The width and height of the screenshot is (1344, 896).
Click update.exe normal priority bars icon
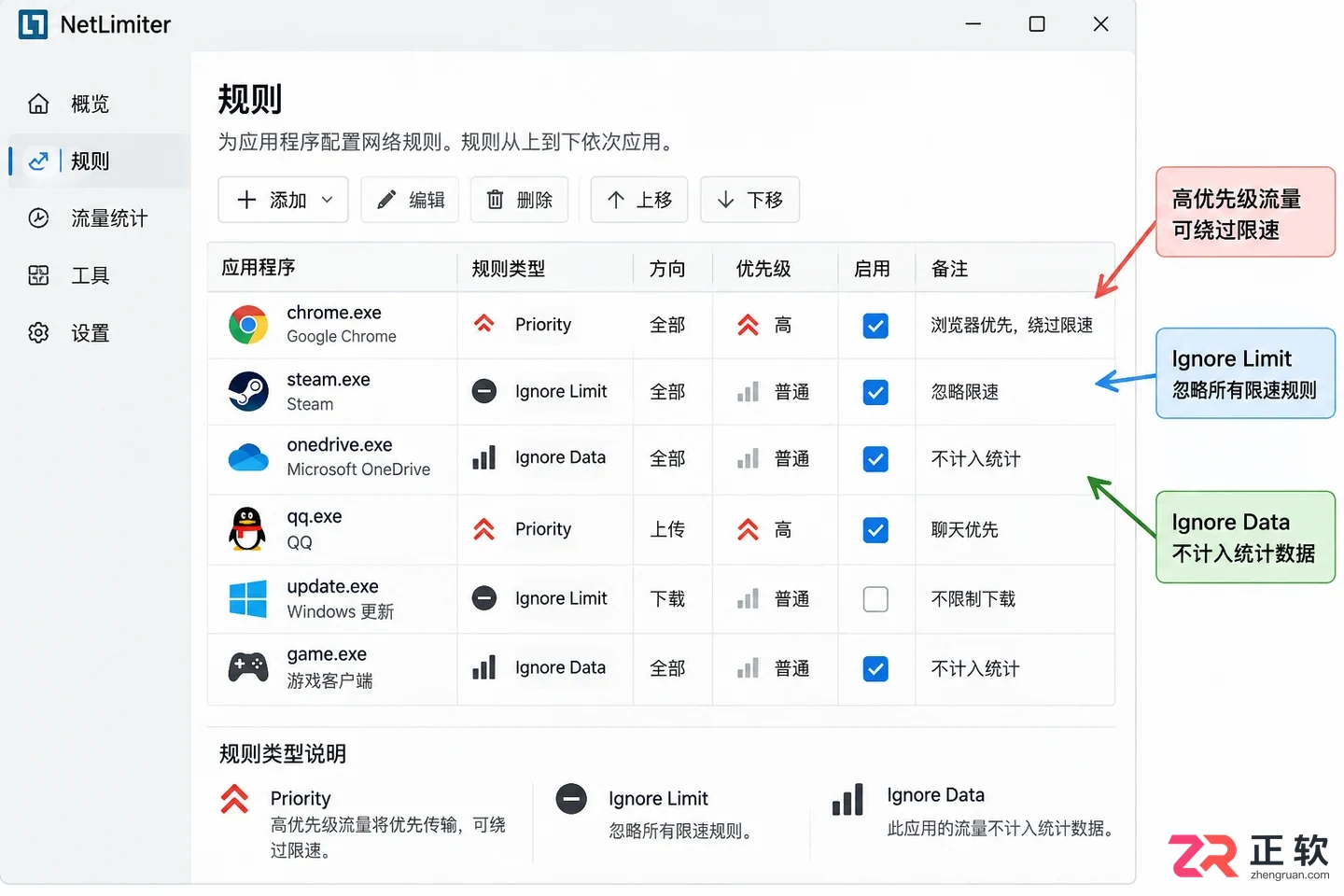(x=749, y=599)
